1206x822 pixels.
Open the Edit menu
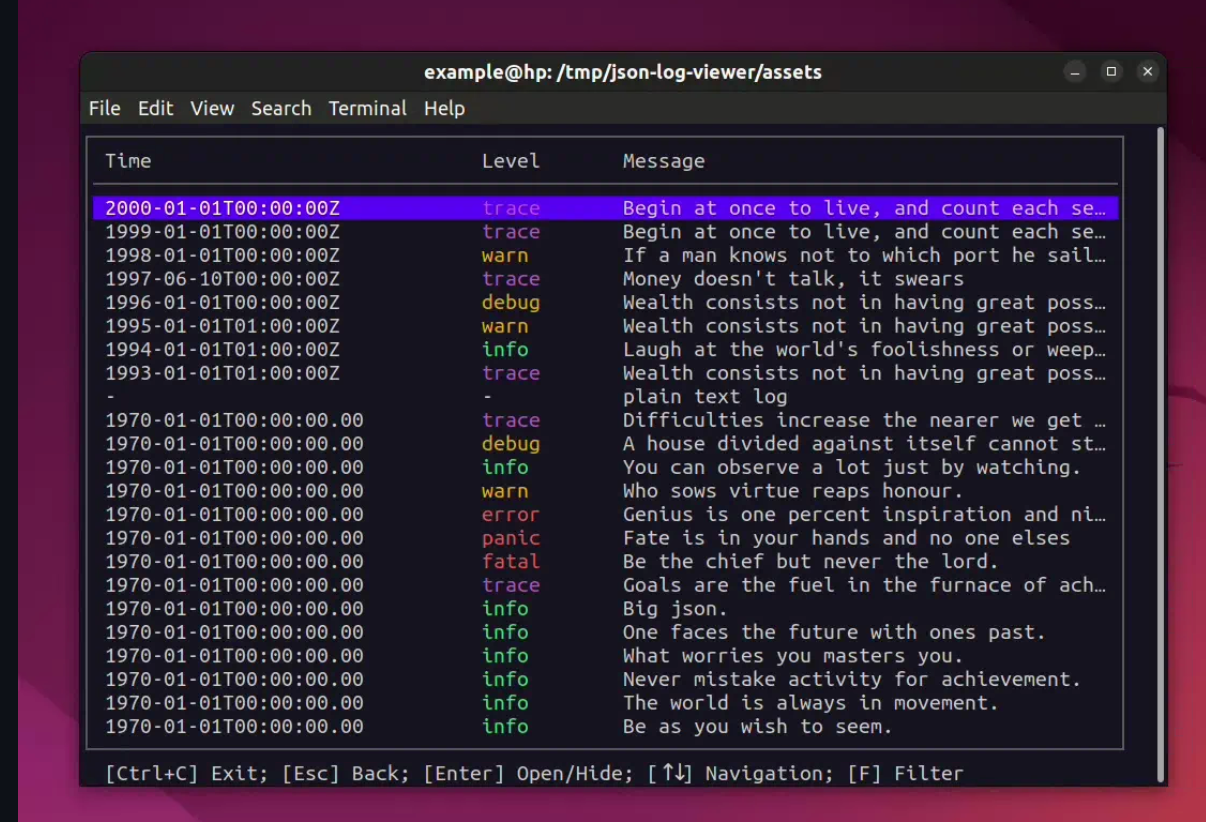pos(155,108)
